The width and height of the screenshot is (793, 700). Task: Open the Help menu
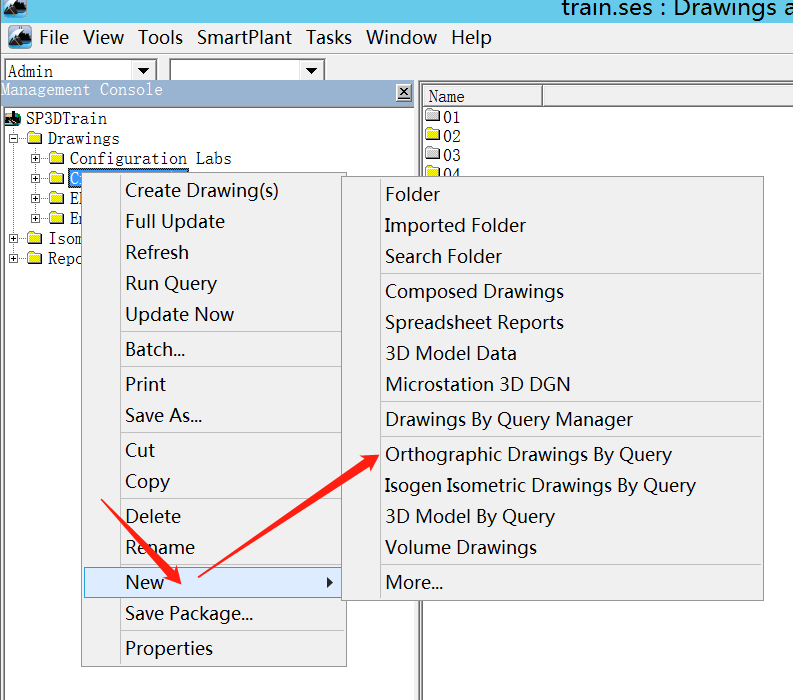click(471, 37)
